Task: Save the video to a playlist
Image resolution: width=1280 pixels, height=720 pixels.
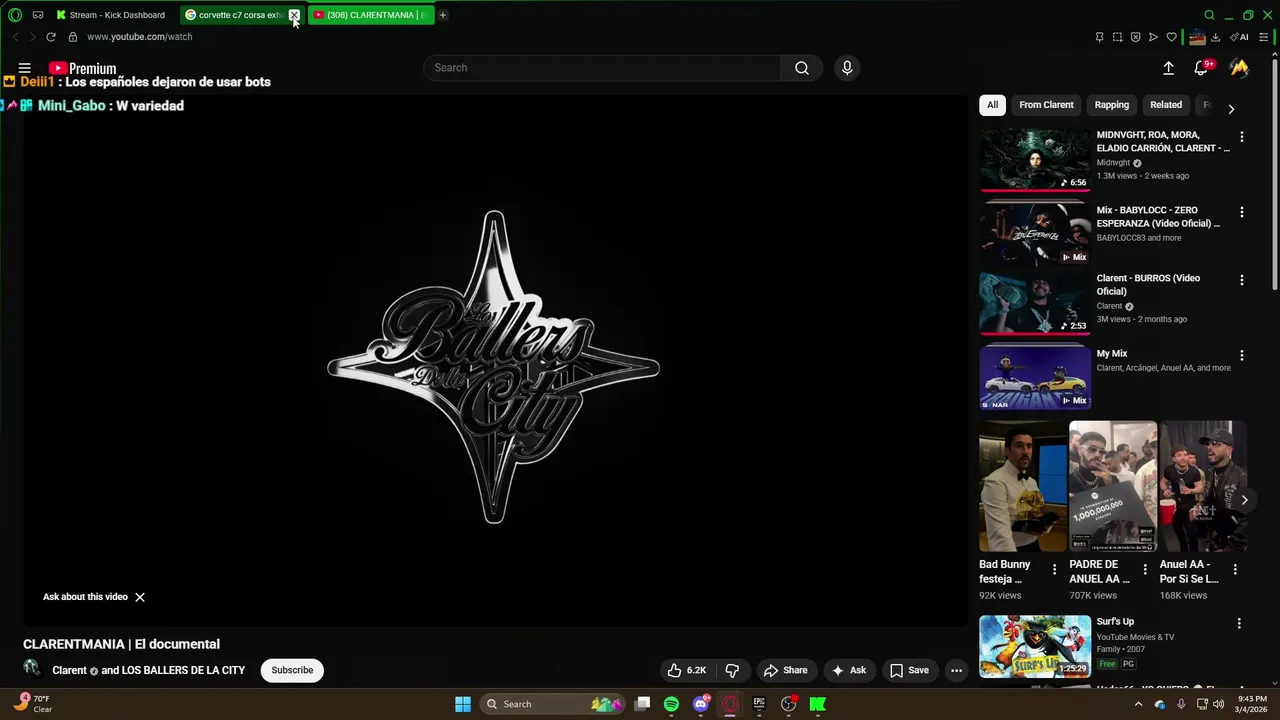Action: tap(909, 670)
